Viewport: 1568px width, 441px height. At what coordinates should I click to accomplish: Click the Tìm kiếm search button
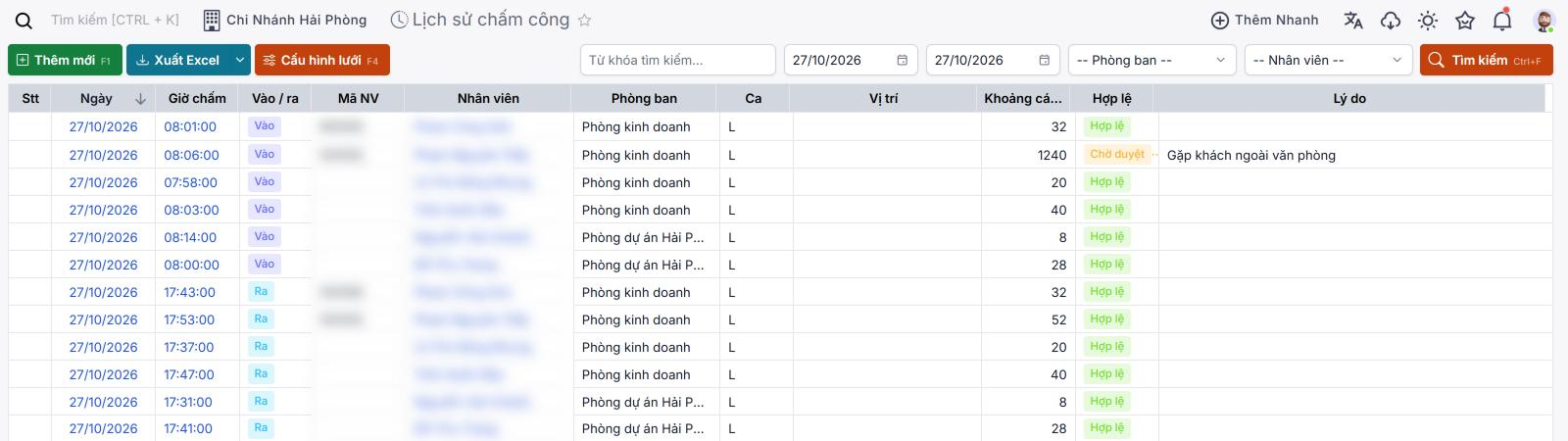point(1486,60)
